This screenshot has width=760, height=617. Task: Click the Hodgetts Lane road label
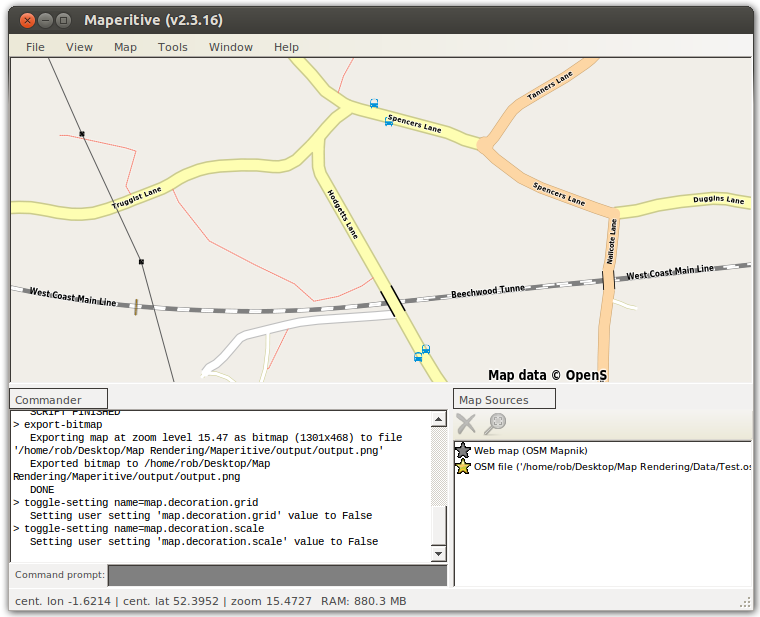[x=343, y=214]
